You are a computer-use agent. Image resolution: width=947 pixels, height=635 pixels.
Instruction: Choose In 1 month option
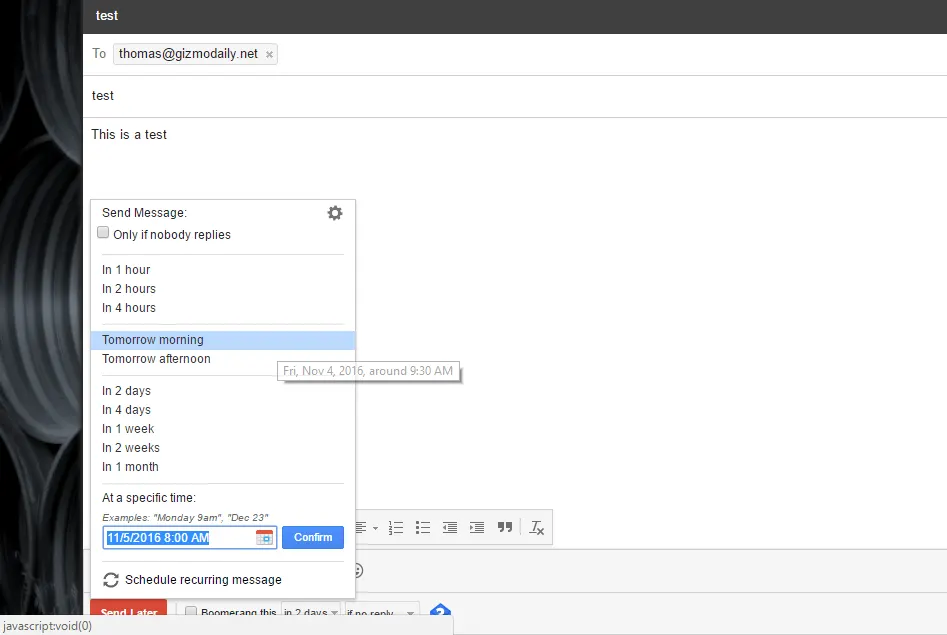223,467
